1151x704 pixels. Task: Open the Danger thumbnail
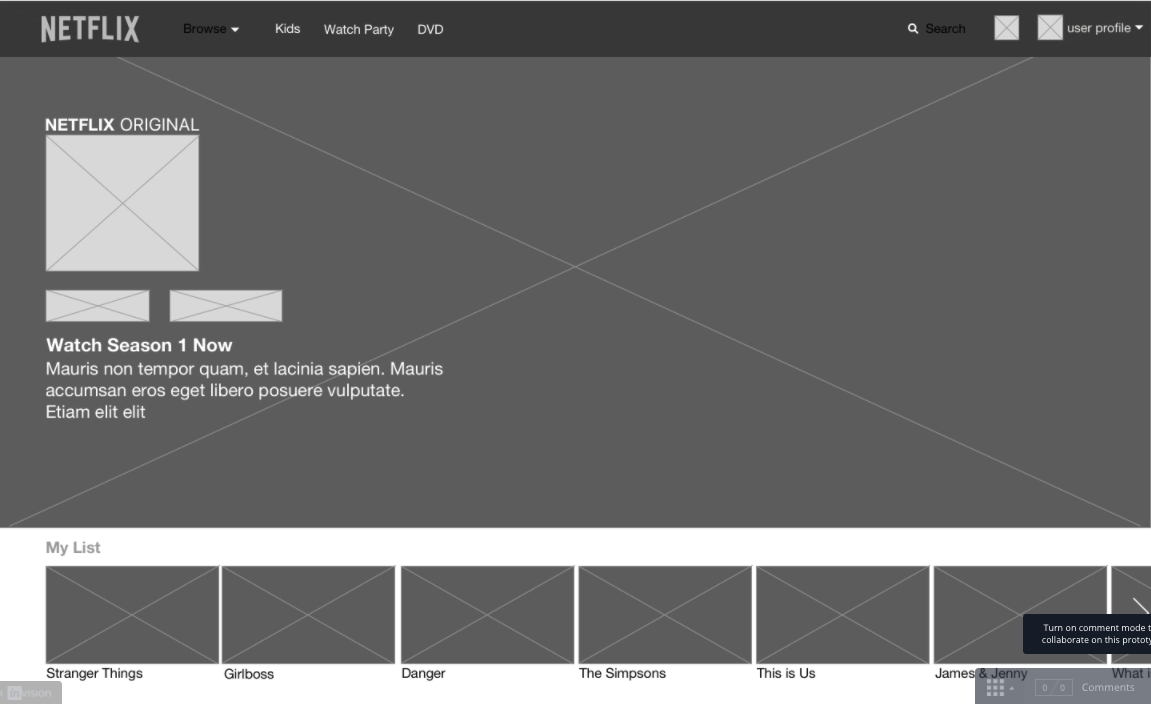point(487,614)
